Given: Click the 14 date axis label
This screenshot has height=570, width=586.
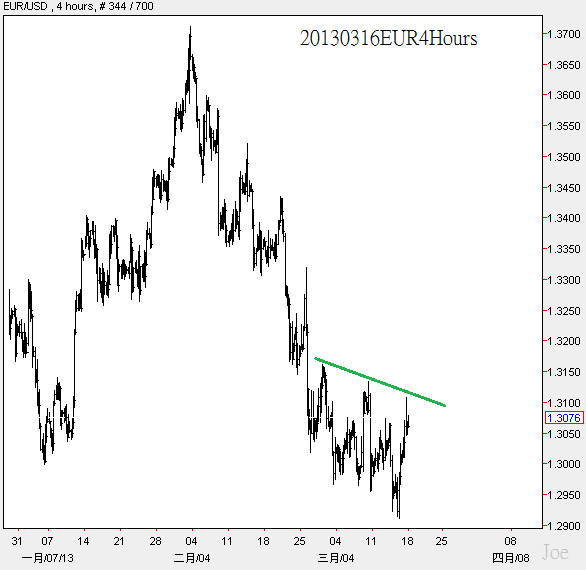Looking at the screenshot, I should tap(83, 541).
